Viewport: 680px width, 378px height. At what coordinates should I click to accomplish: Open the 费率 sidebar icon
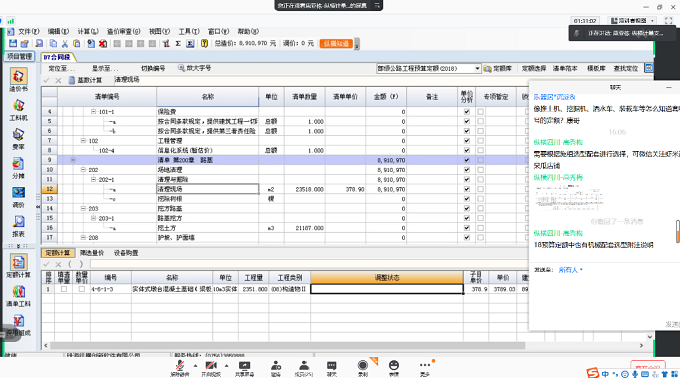coord(18,135)
